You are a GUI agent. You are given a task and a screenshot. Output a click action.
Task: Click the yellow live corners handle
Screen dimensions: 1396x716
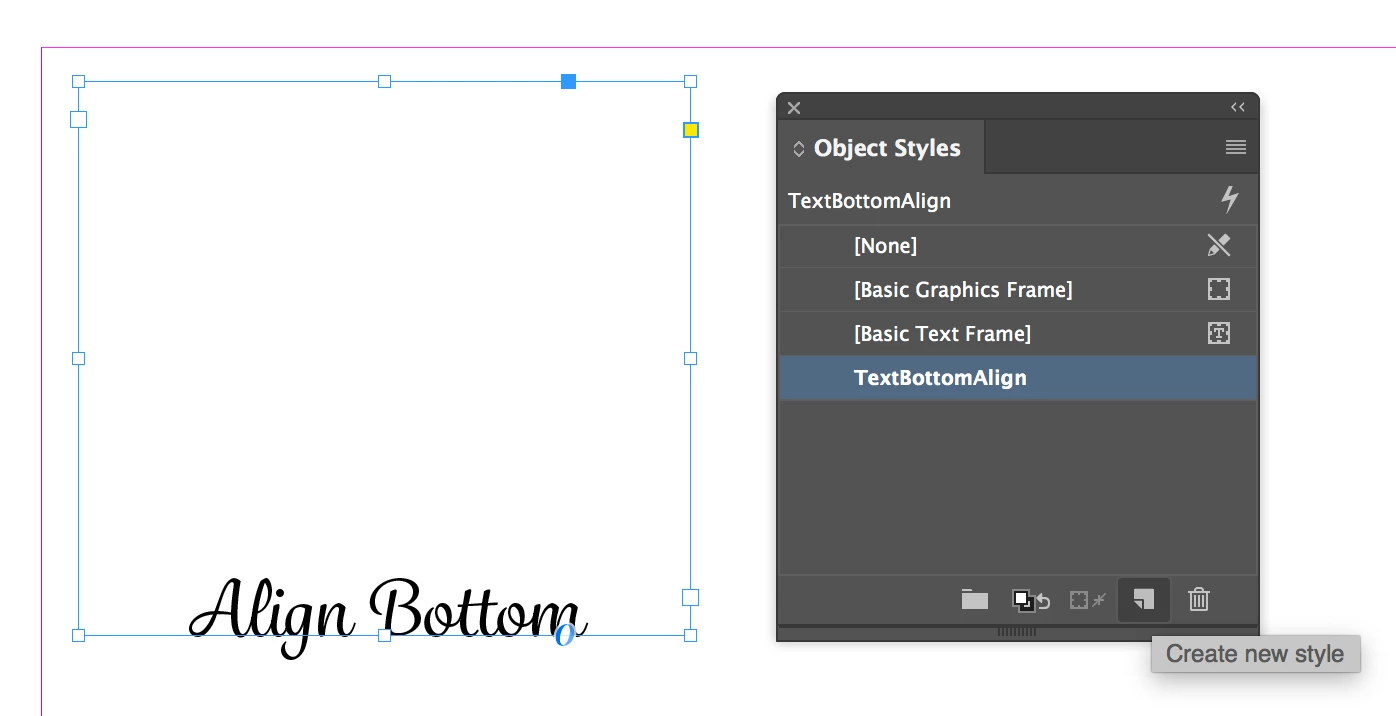(x=691, y=130)
